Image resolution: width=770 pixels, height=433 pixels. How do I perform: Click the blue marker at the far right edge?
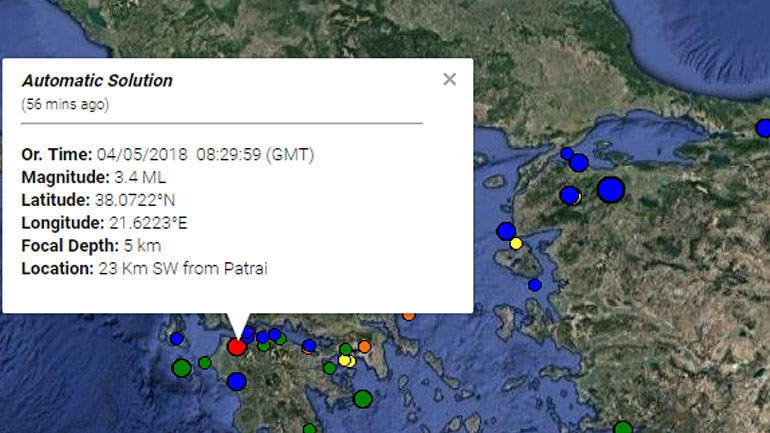pyautogui.click(x=763, y=127)
